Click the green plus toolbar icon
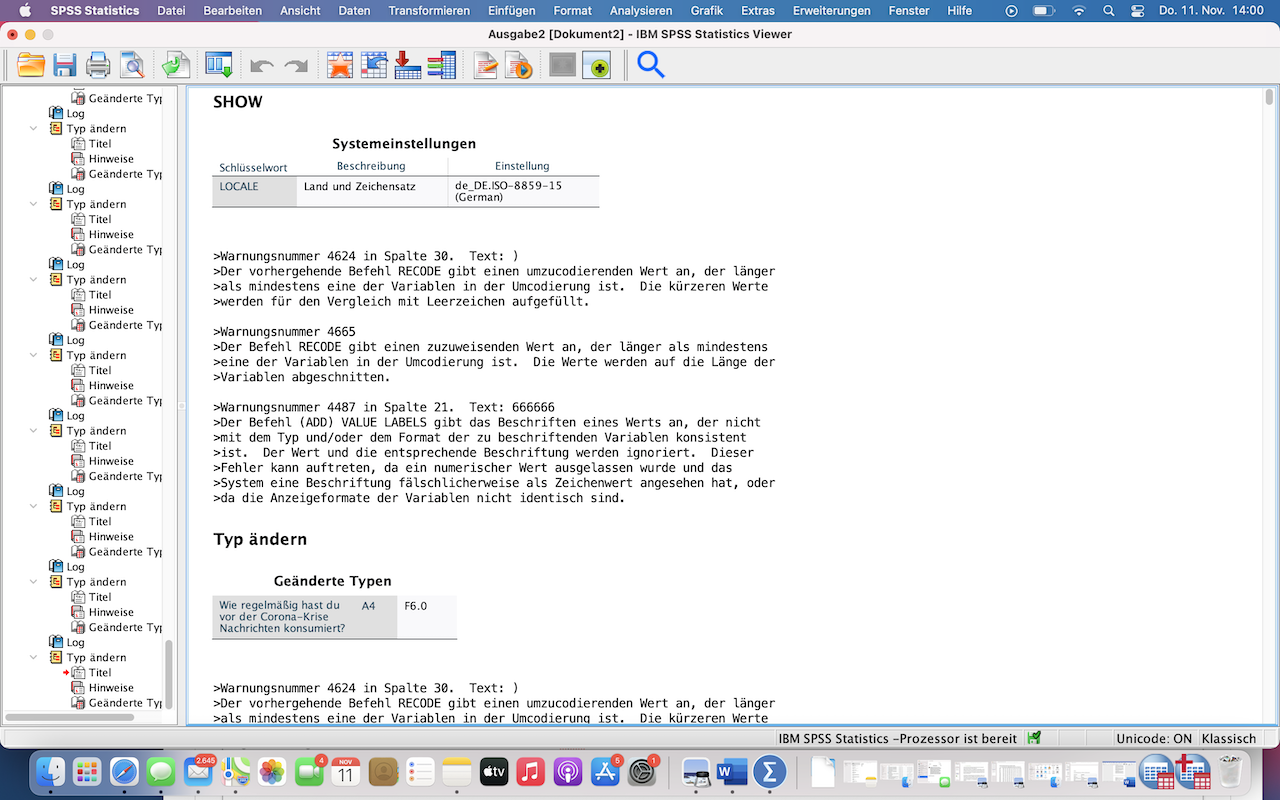The width and height of the screenshot is (1280, 800). [x=597, y=66]
